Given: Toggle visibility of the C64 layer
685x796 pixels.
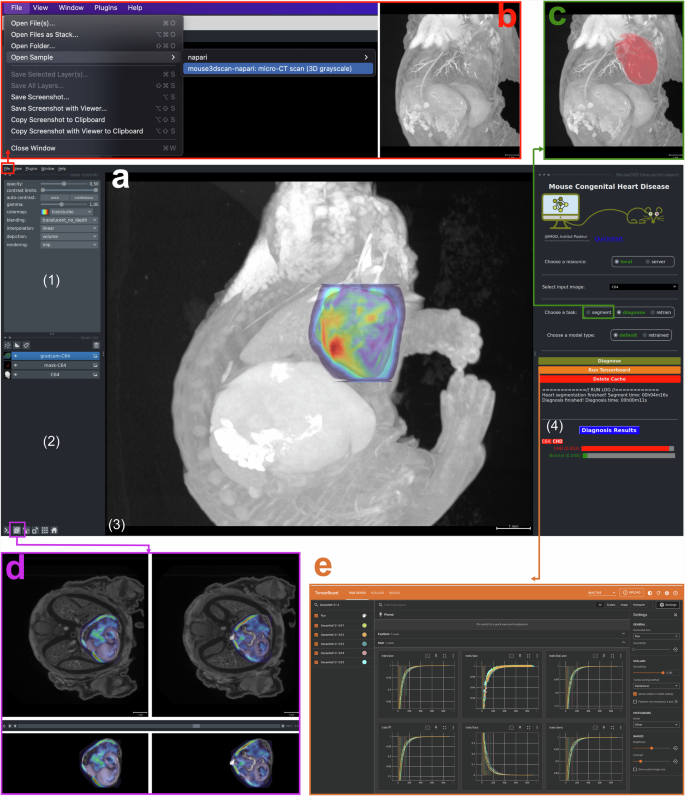Looking at the screenshot, I should [15, 375].
